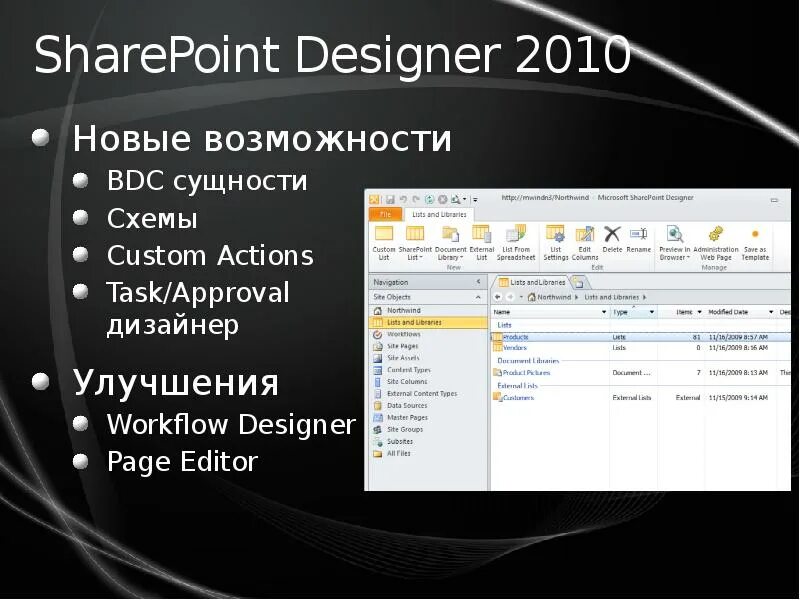This screenshot has width=800, height=600.
Task: Open Site Groups in the navigation pane
Action: pos(428,429)
